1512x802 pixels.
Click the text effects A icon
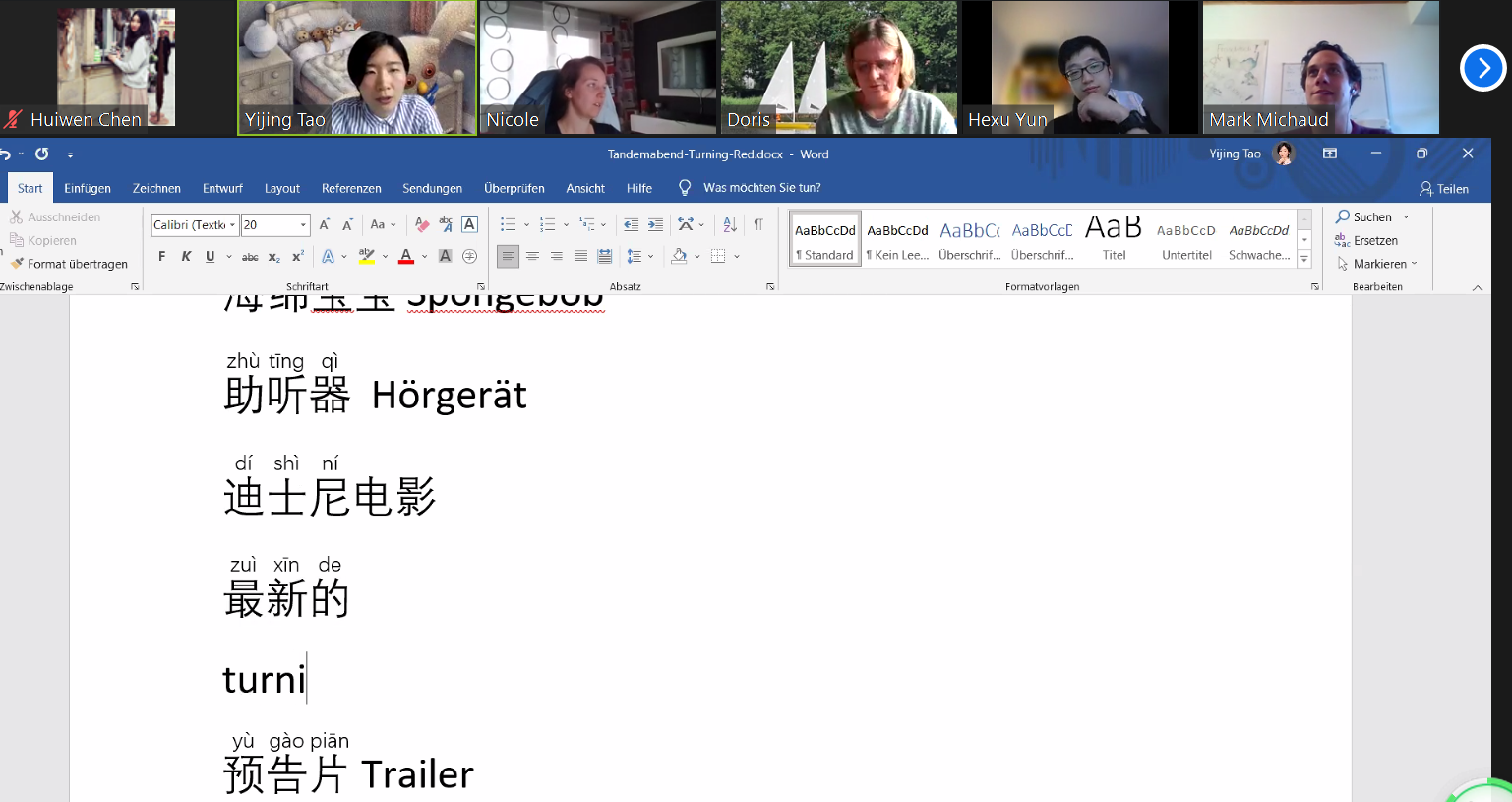329,257
